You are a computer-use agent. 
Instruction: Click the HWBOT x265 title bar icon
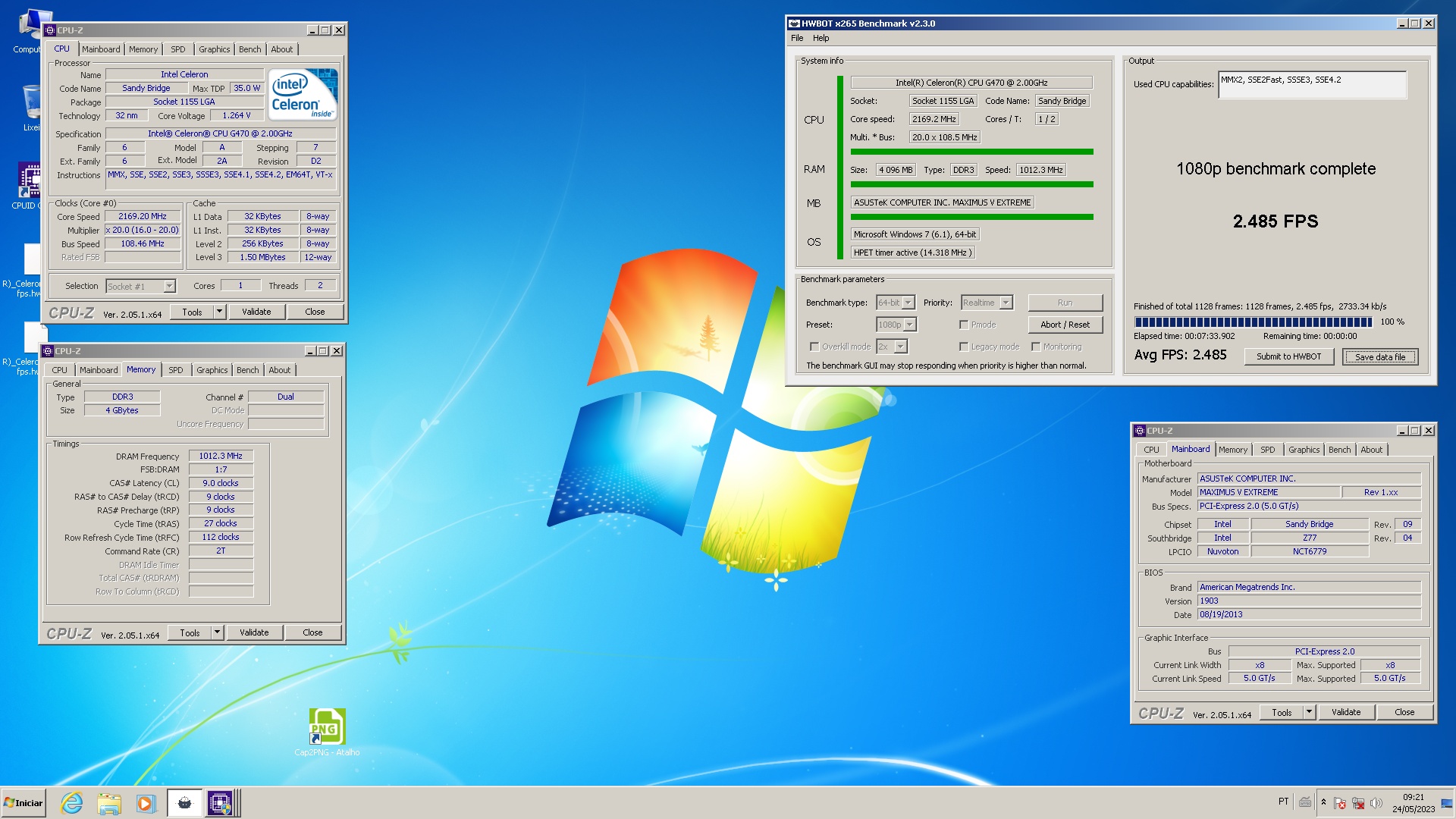[794, 24]
